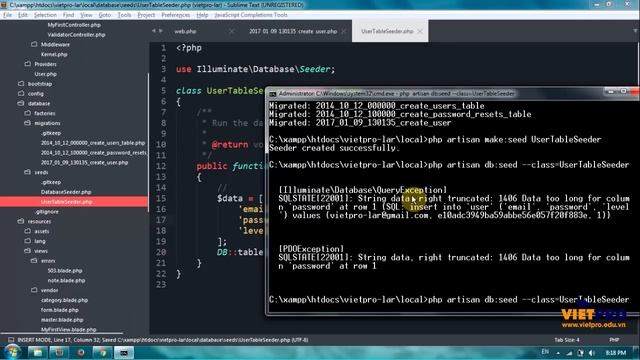Open the Find menu
640x360 pixels.
click(x=68, y=15)
